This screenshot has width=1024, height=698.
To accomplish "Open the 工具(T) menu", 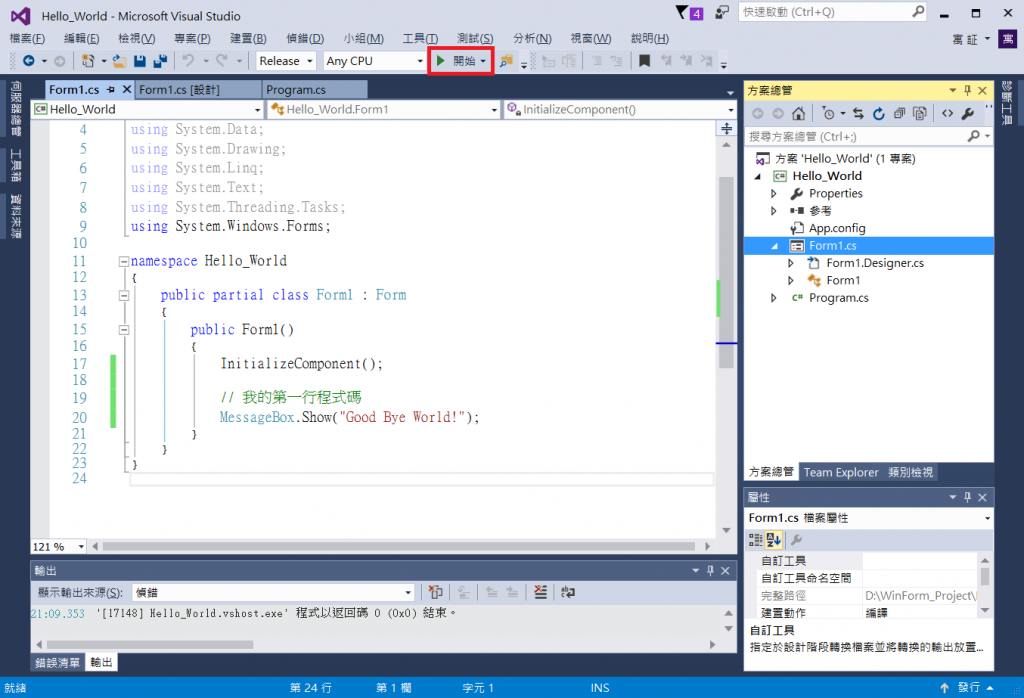I will (420, 39).
